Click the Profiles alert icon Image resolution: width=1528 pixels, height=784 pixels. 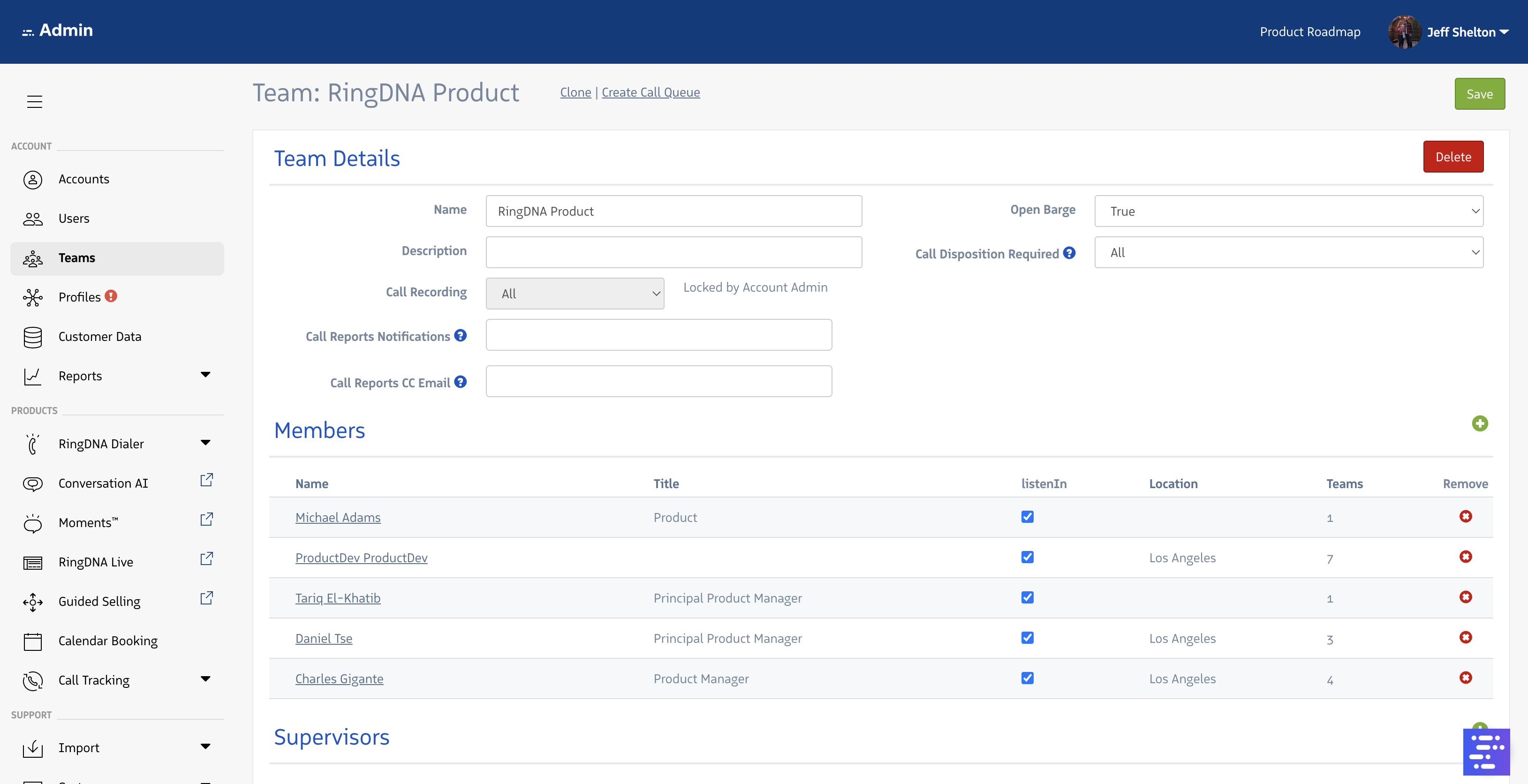coord(111,296)
